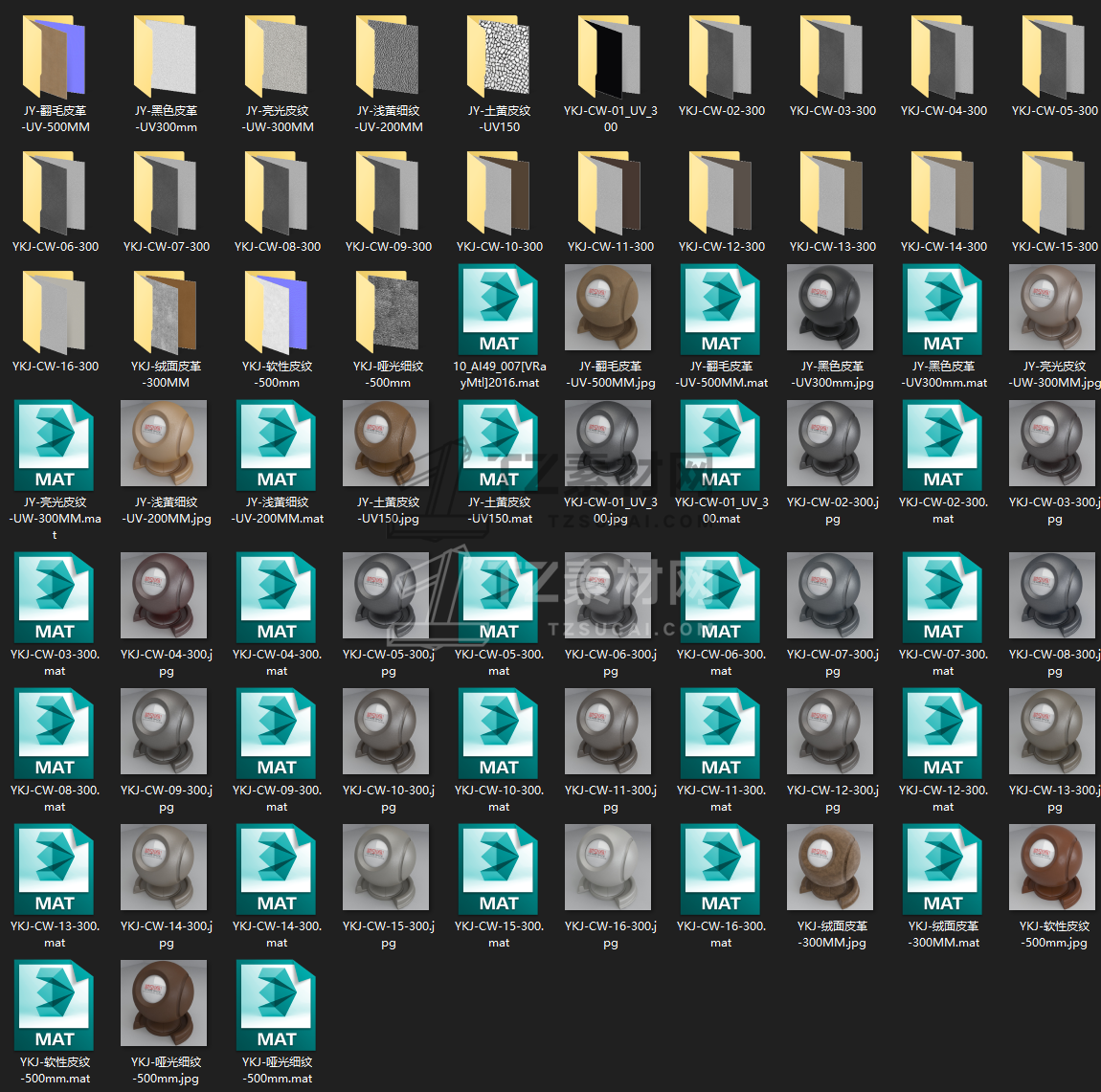Viewport: 1101px width, 1092px height.
Task: Click the YKJ-CW-13-300.mat filename label
Action: pos(55,934)
